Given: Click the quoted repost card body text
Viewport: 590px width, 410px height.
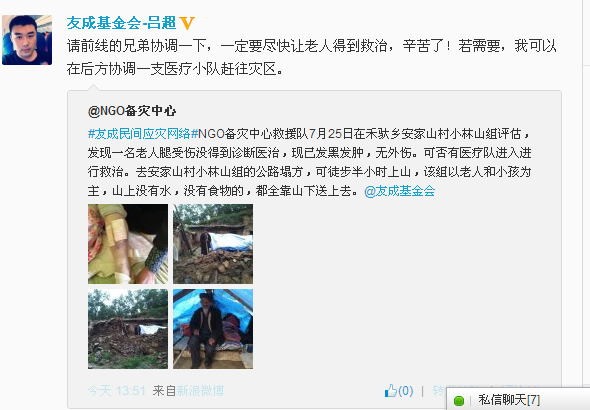Looking at the screenshot, I should pos(309,162).
